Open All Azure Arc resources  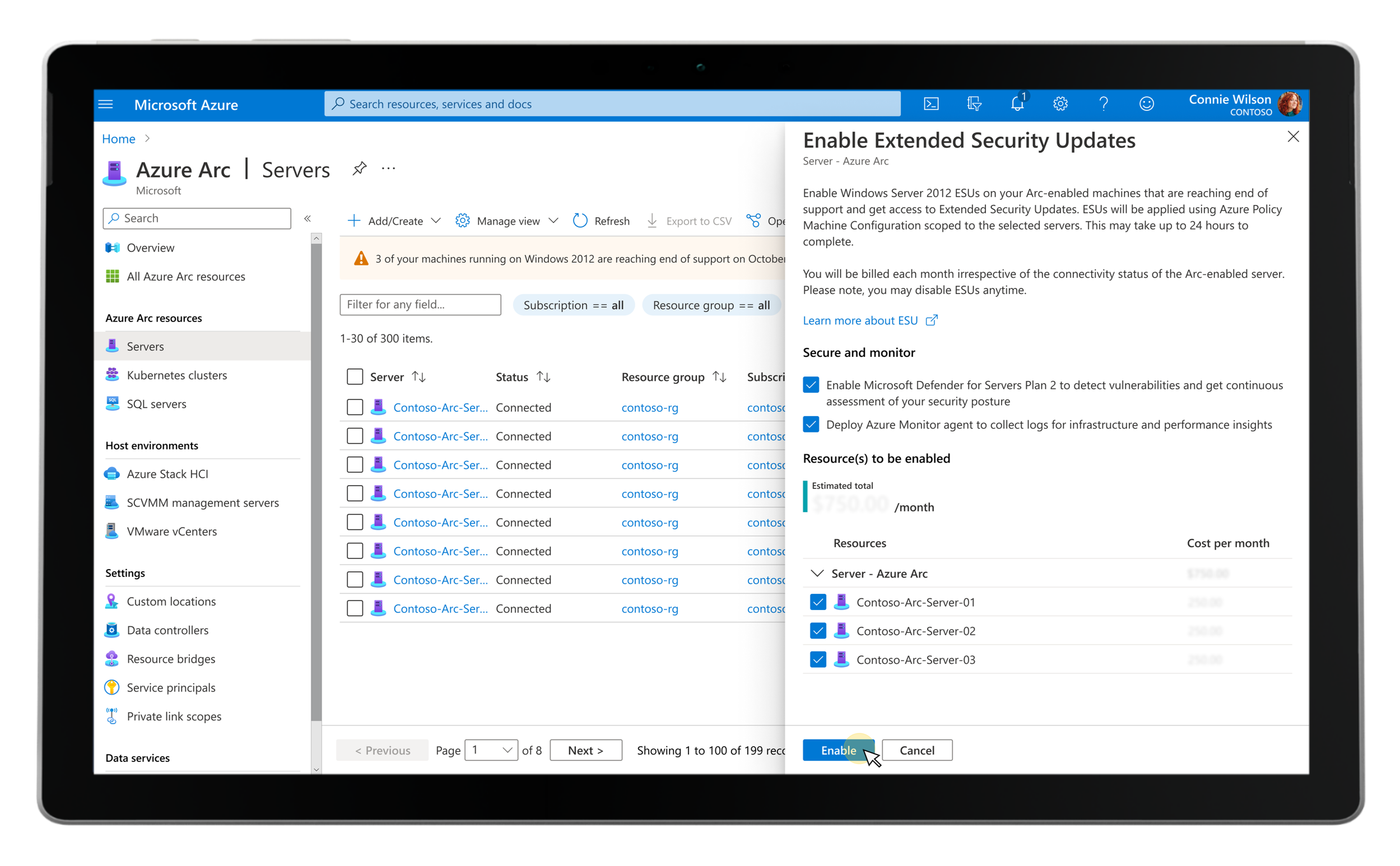[185, 276]
